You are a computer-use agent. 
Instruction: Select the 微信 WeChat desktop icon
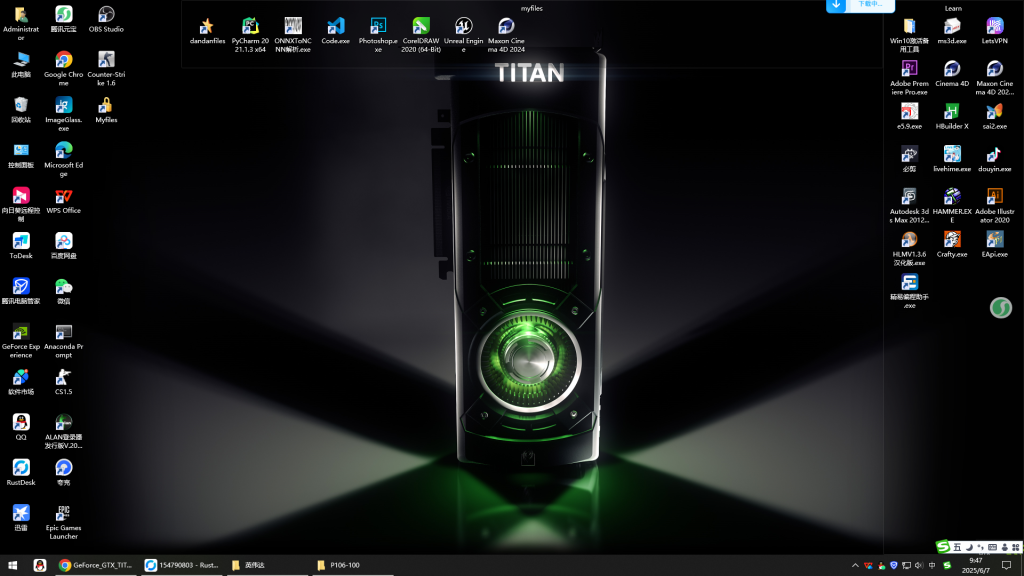click(x=63, y=291)
